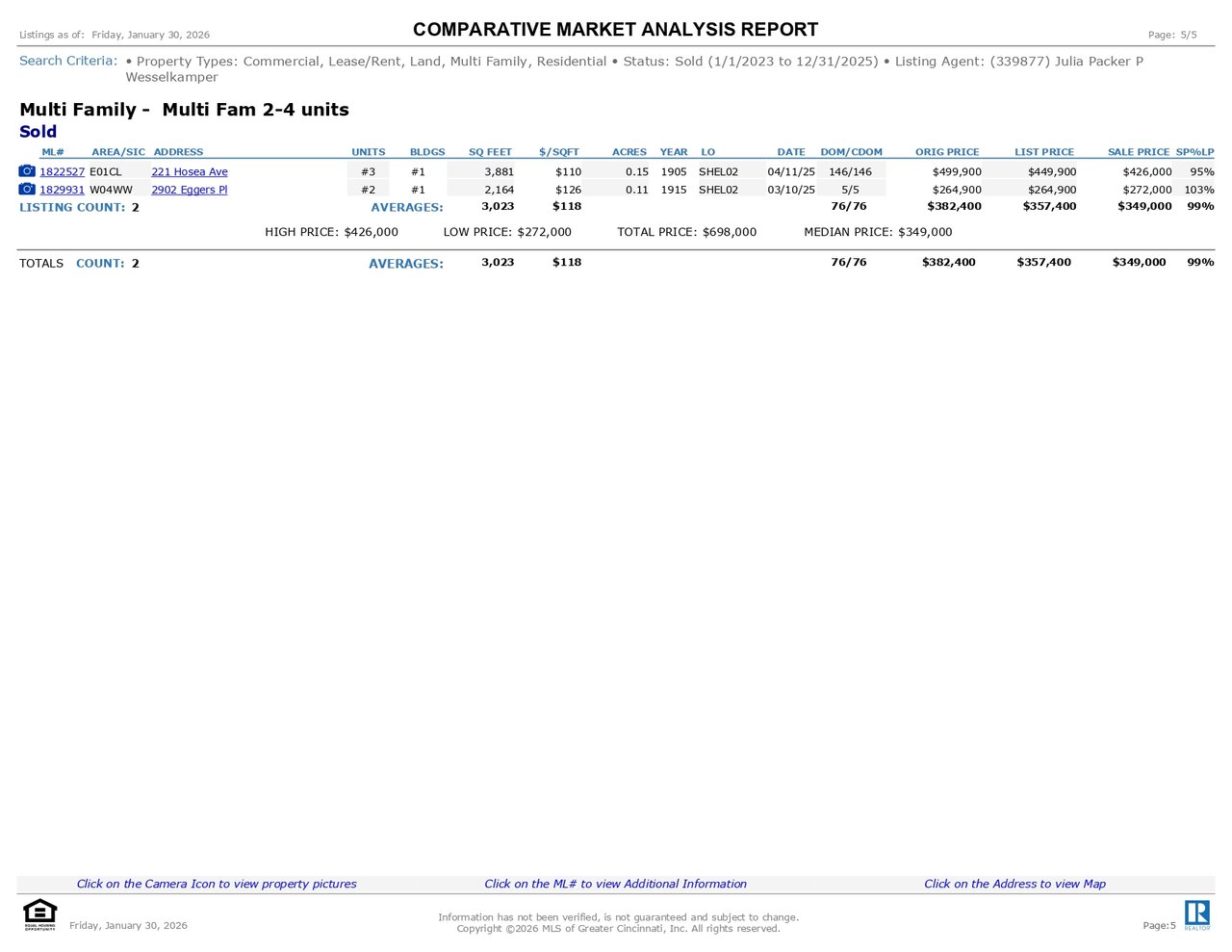Screen dimensions: 1232x952
Task: Select the $/SQFT column header
Action: [x=559, y=152]
